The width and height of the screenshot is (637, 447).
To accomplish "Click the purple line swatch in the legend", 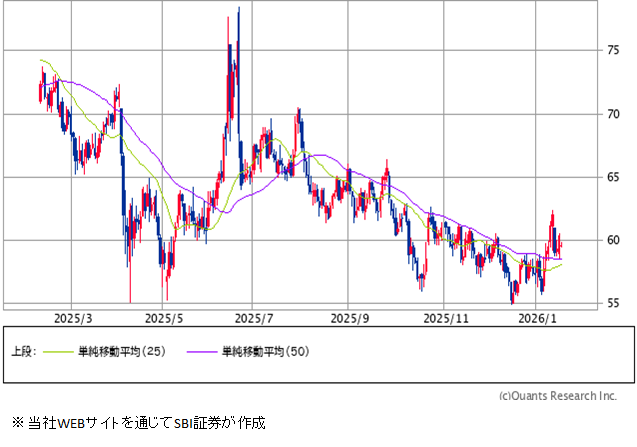I will click(x=200, y=351).
